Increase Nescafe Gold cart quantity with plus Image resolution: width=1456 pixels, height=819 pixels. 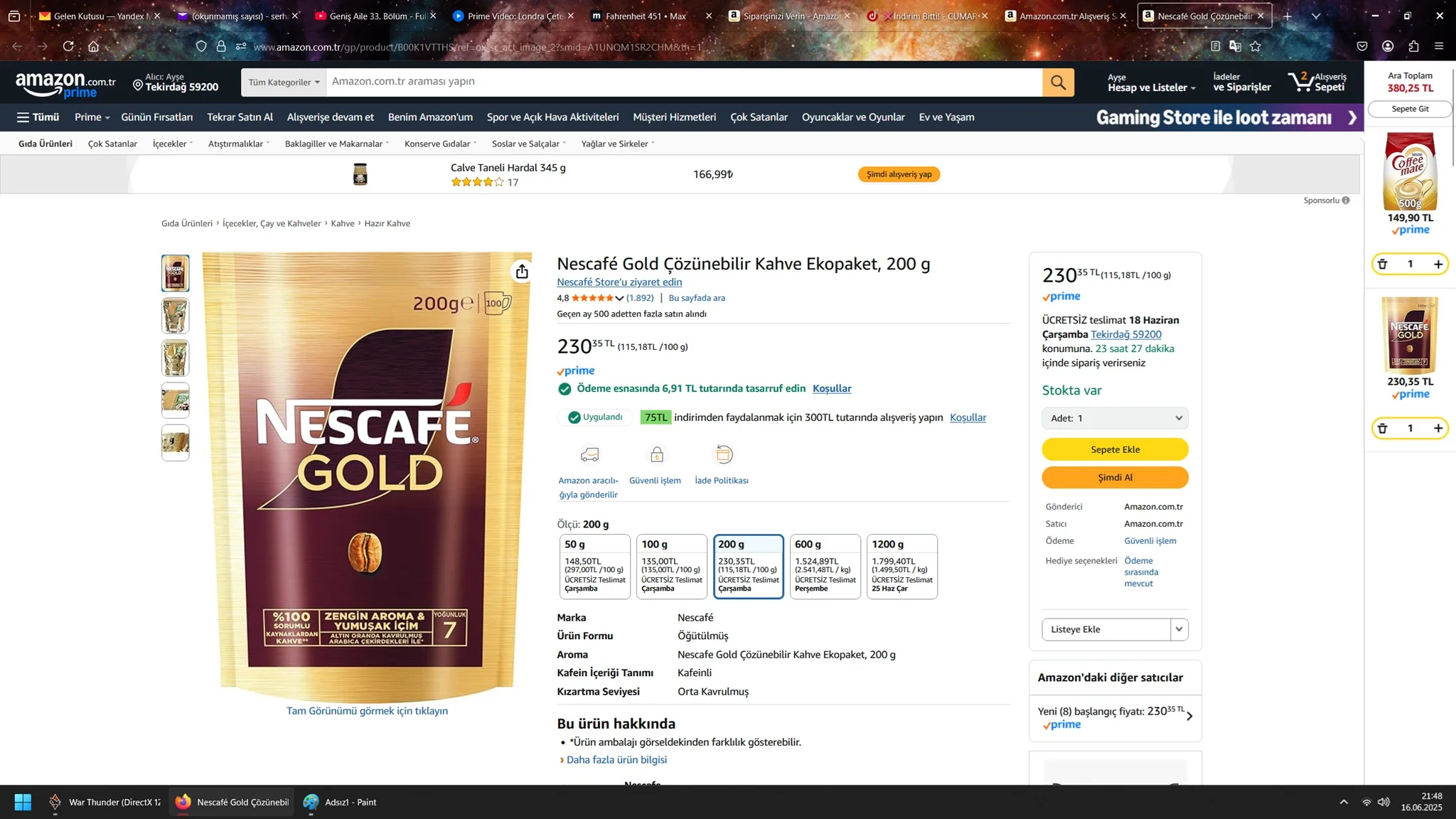point(1438,428)
